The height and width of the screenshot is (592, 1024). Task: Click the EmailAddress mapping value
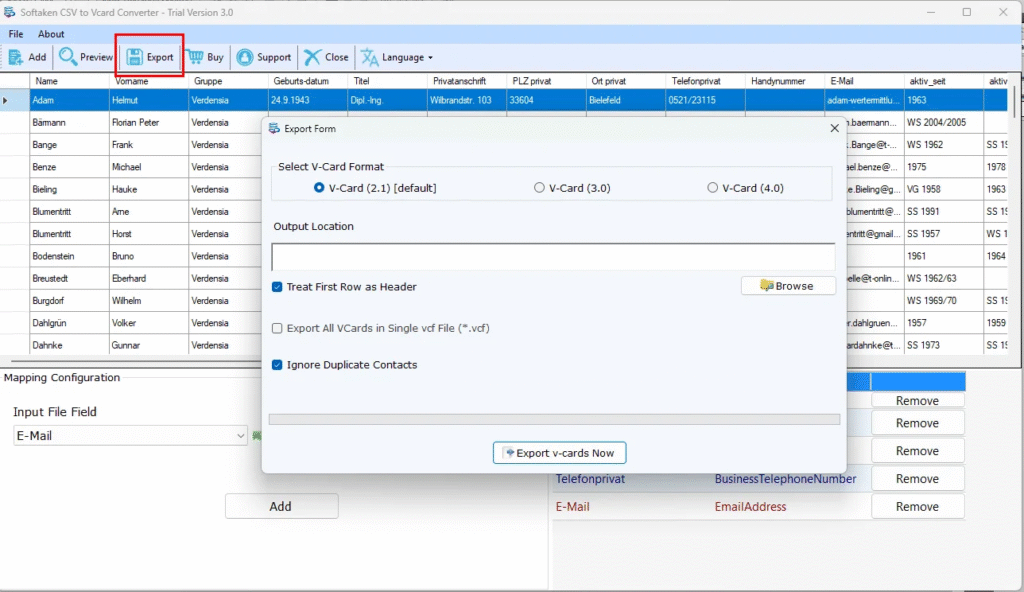pyautogui.click(x=750, y=506)
